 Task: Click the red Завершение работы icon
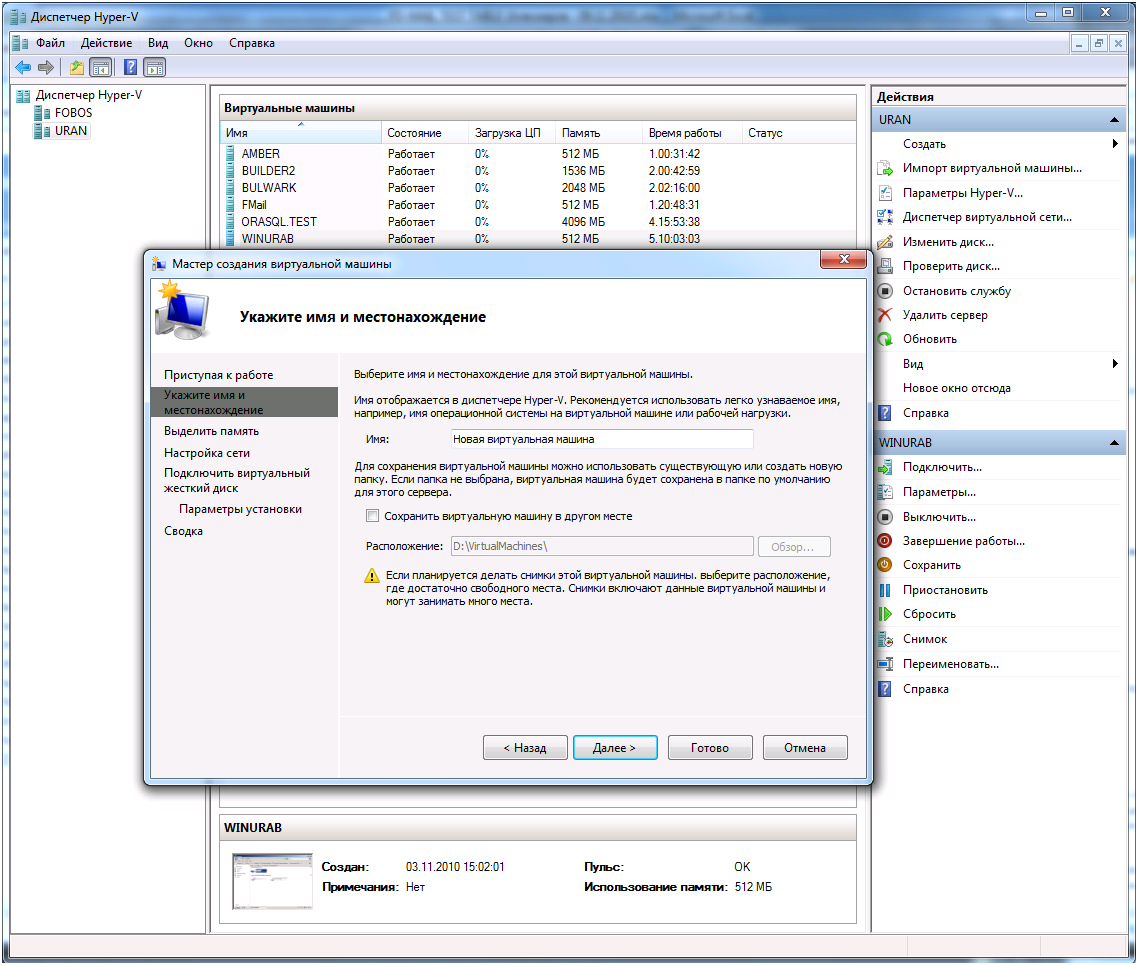(x=885, y=541)
